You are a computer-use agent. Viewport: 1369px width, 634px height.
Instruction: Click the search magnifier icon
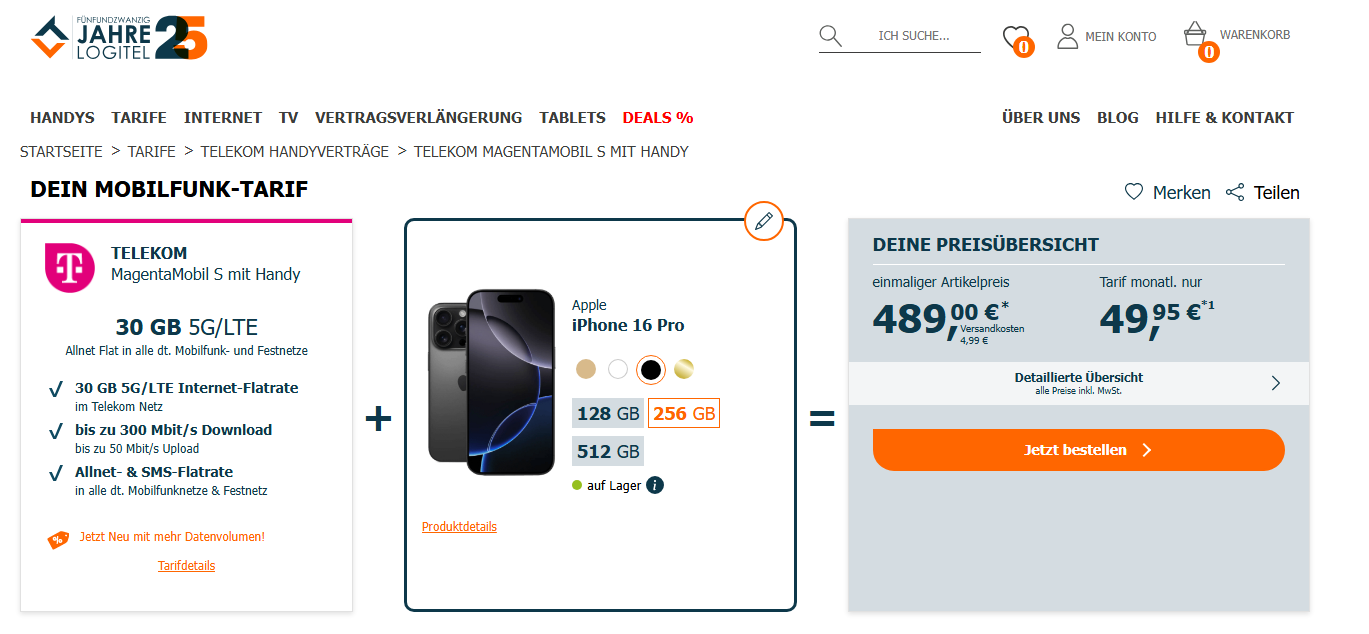click(x=830, y=37)
